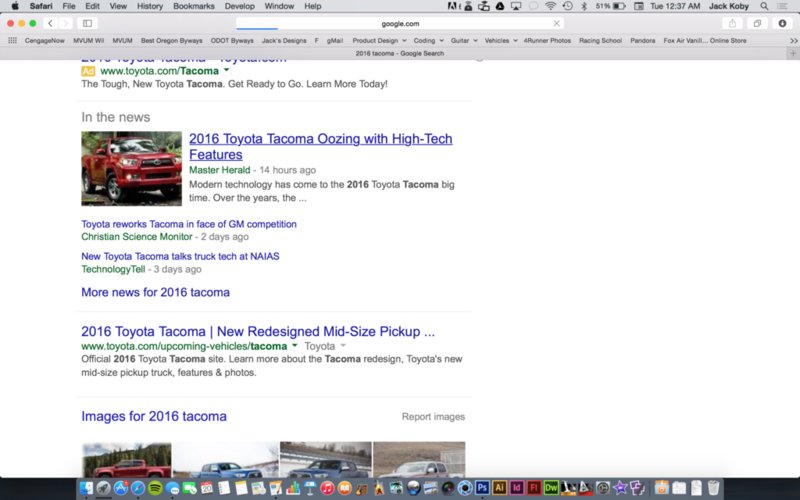Show hidden bookmarks with the double chevron
Screen dimensions: 800x500
[x=793, y=40]
